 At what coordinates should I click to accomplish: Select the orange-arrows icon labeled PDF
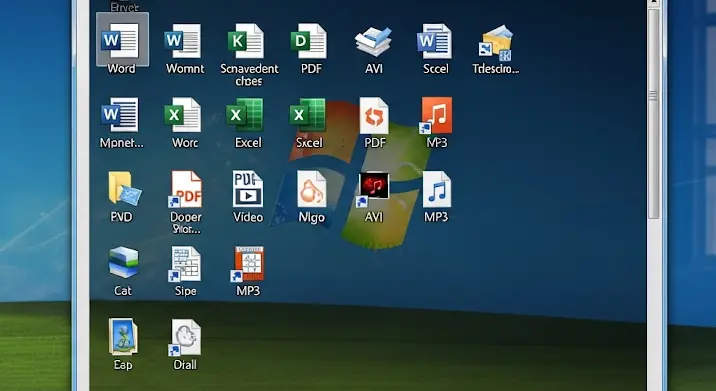(x=374, y=115)
